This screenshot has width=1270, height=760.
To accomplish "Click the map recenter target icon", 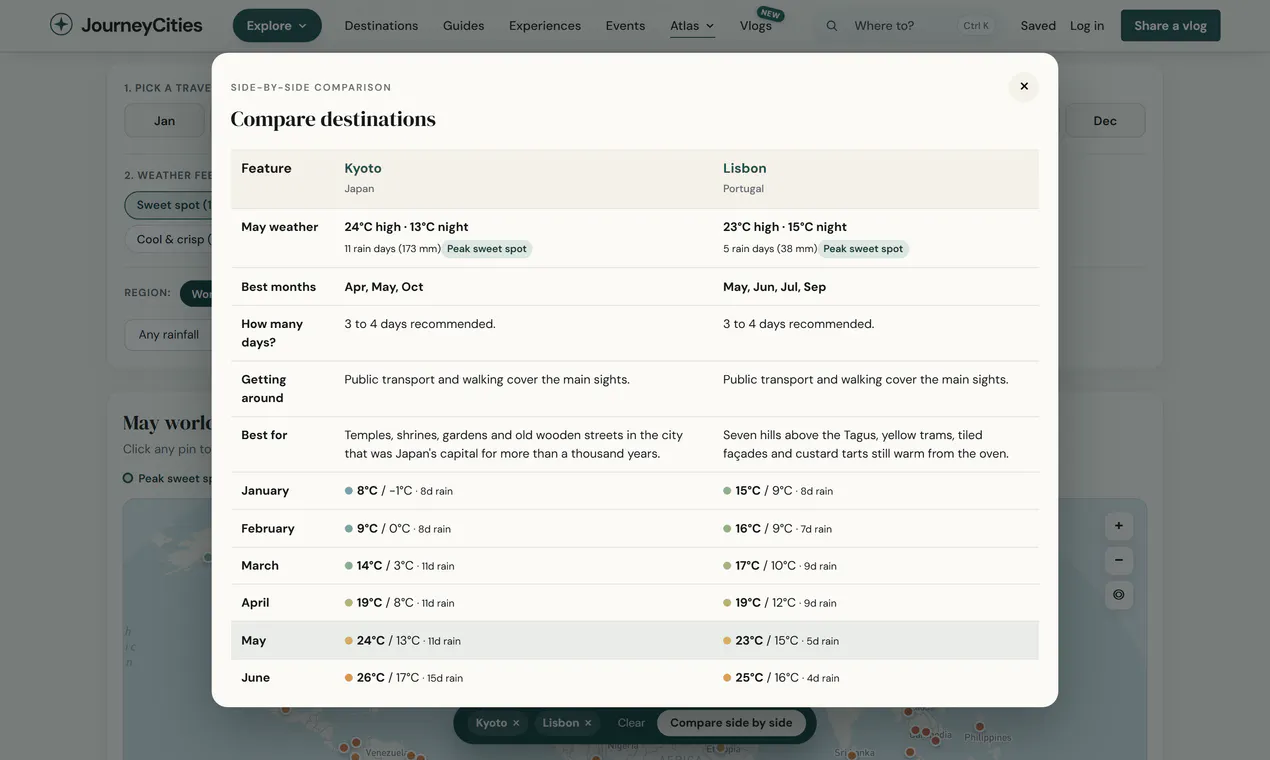I will pyautogui.click(x=1119, y=594).
